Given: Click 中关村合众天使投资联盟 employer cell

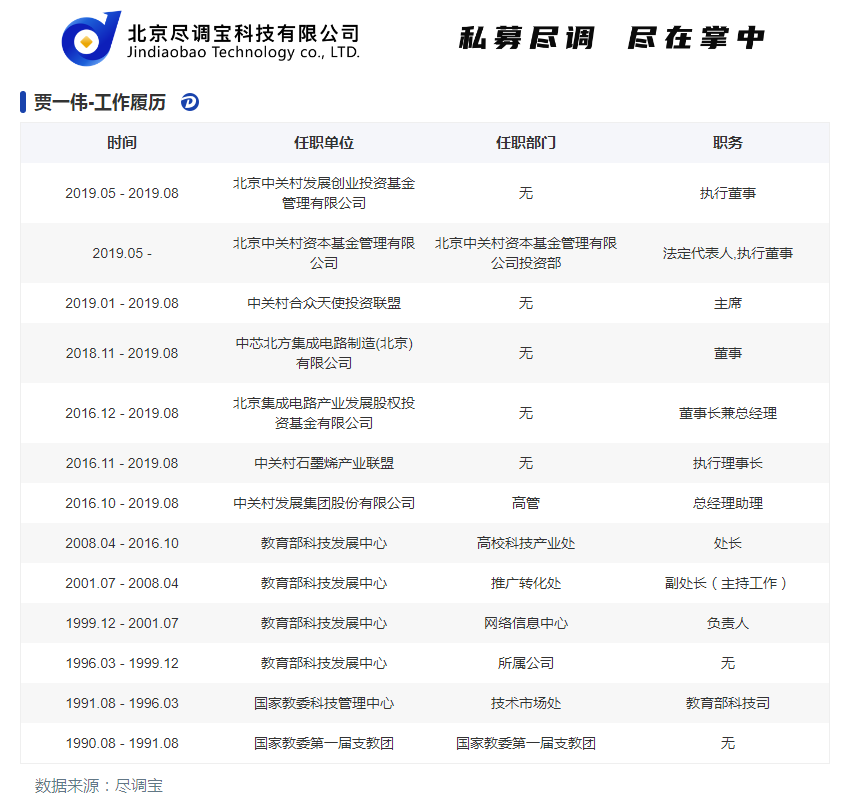Looking at the screenshot, I should (324, 303).
